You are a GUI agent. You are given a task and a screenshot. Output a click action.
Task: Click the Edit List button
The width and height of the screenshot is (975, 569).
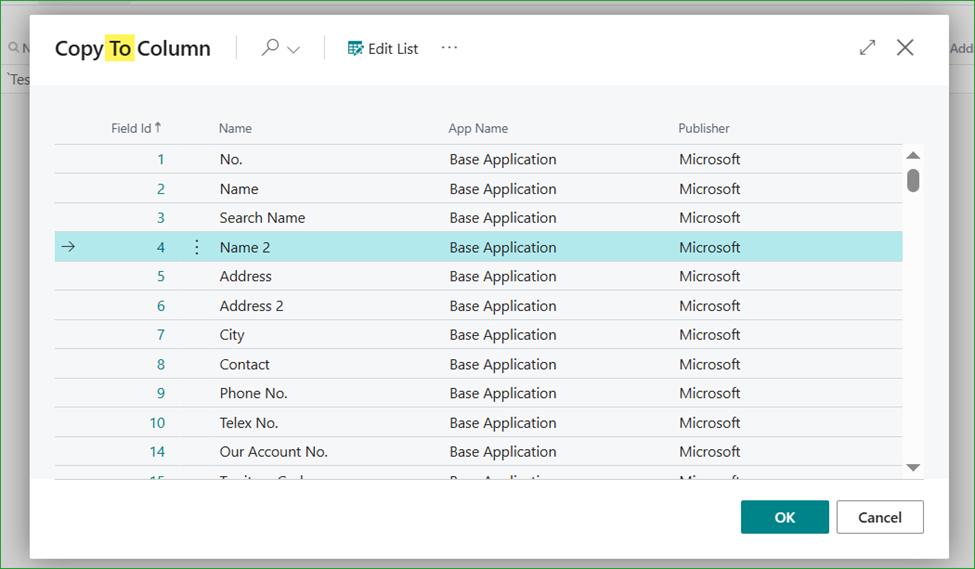point(382,49)
